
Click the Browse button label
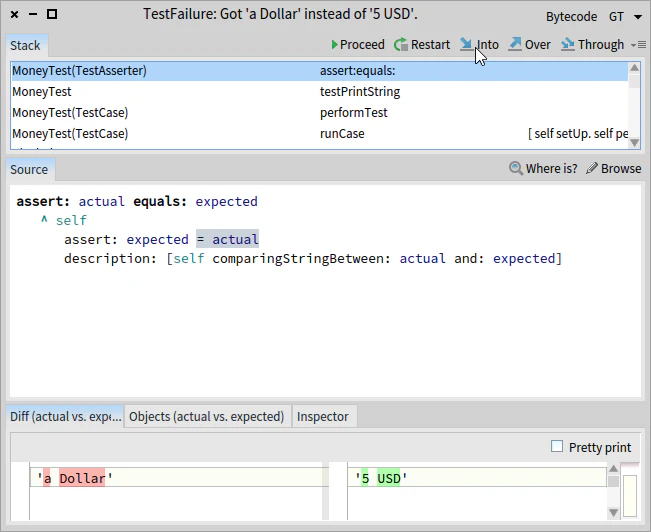tap(621, 169)
